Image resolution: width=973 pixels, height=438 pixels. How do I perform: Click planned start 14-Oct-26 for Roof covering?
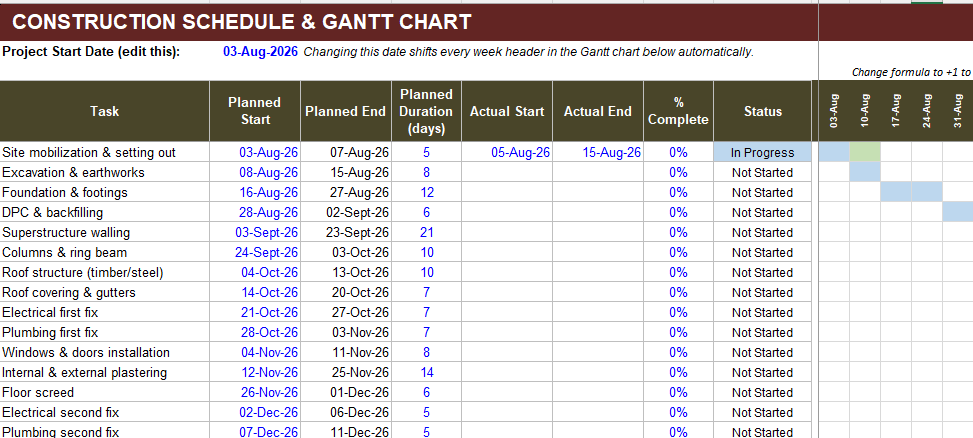[x=255, y=292]
